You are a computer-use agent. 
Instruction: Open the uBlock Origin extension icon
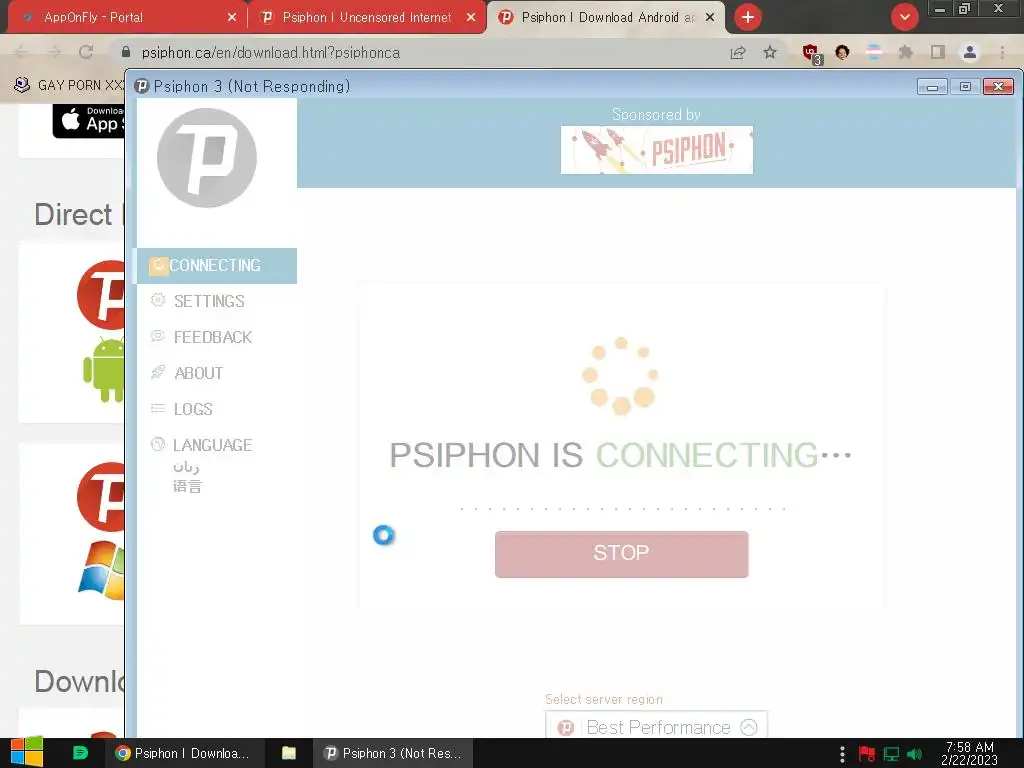click(x=811, y=54)
